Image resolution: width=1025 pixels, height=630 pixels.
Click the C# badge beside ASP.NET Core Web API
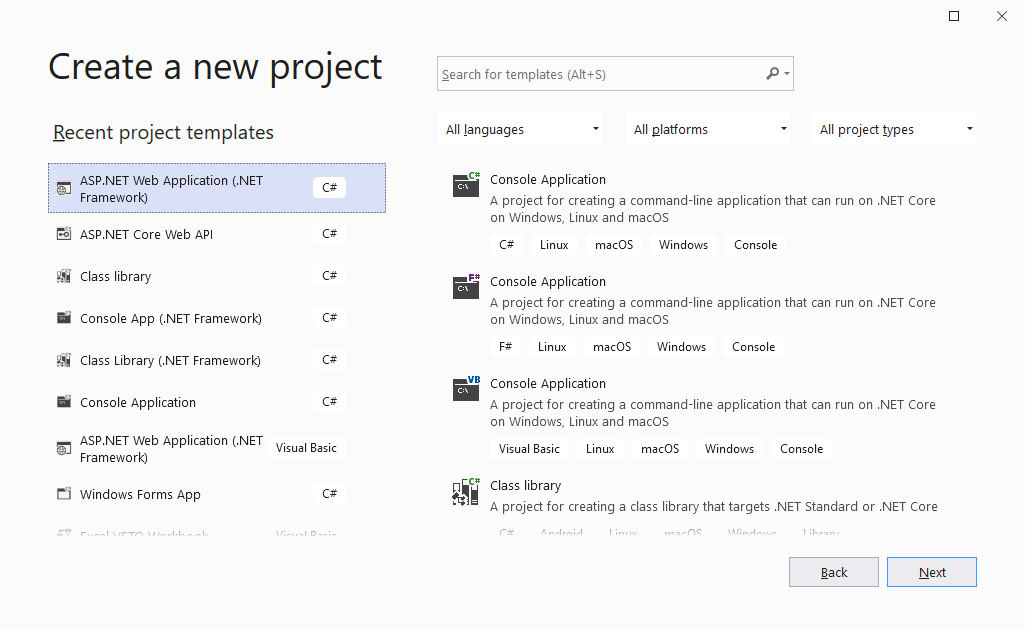(x=329, y=233)
